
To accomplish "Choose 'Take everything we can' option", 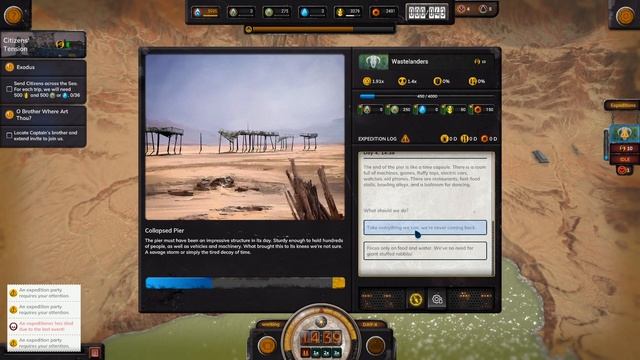I will point(425,227).
